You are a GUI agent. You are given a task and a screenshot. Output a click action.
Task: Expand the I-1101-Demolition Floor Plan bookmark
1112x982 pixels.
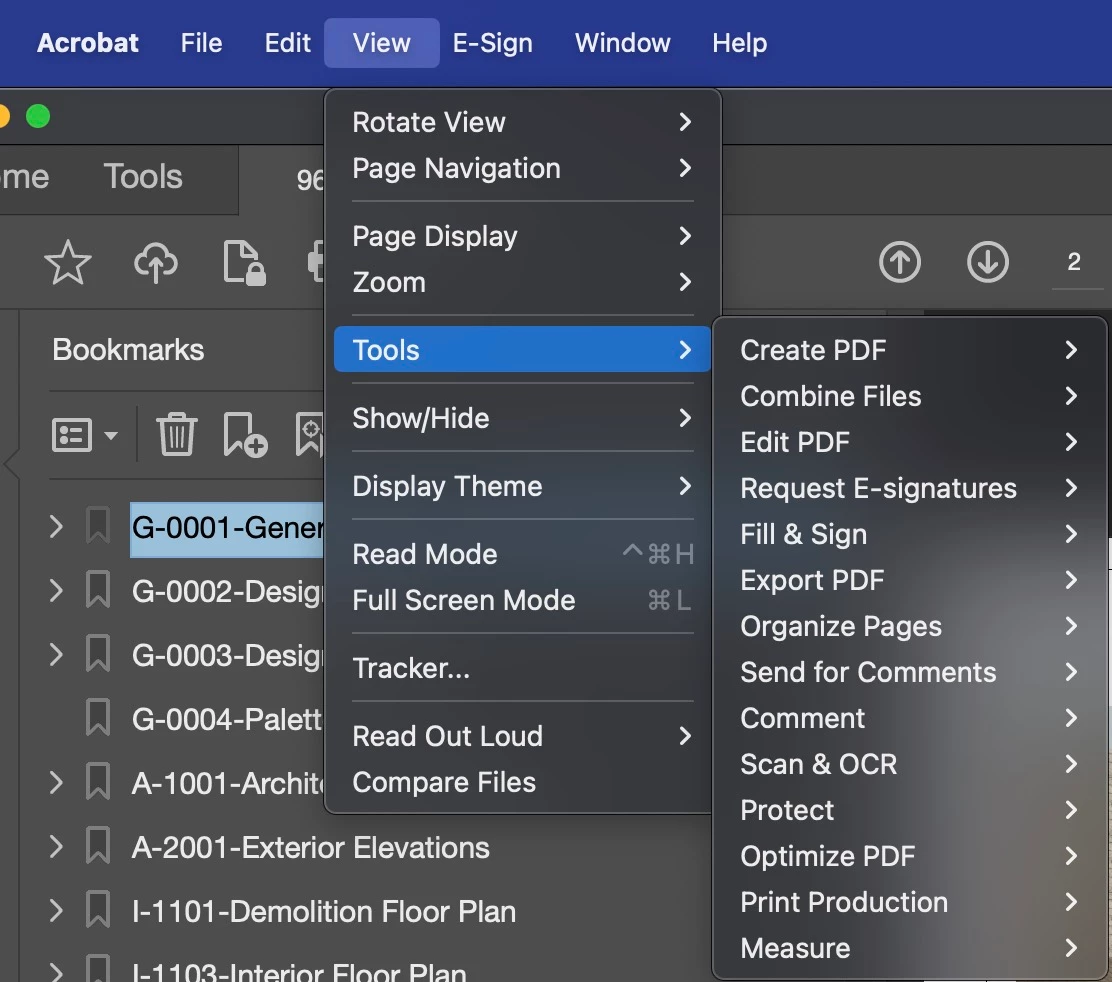56,910
